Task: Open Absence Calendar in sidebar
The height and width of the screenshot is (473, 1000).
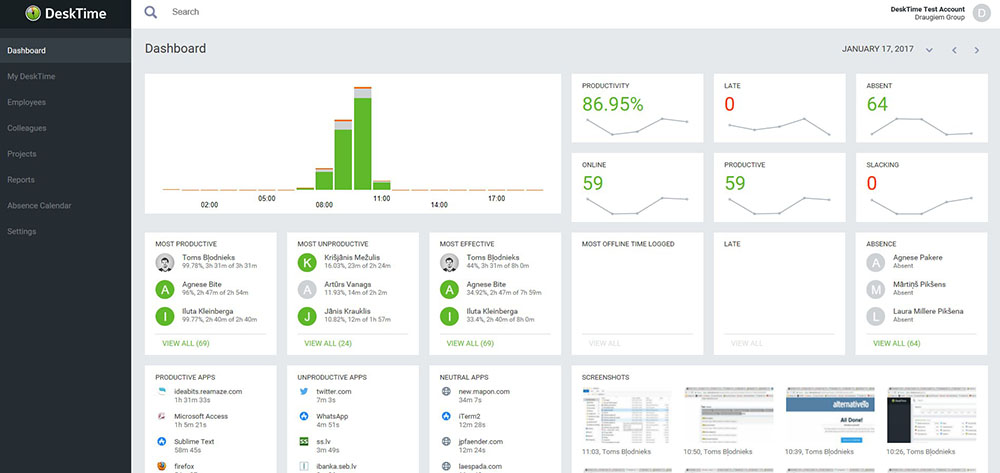Action: pyautogui.click(x=40, y=205)
